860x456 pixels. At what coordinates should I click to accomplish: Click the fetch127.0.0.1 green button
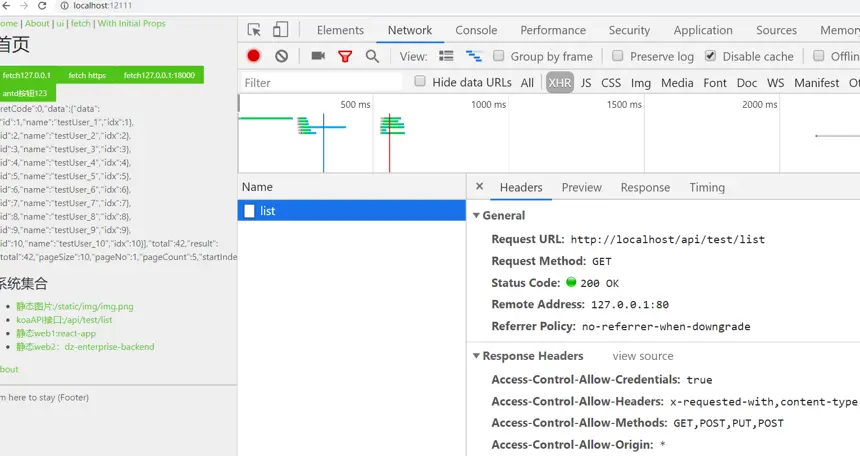[27, 75]
